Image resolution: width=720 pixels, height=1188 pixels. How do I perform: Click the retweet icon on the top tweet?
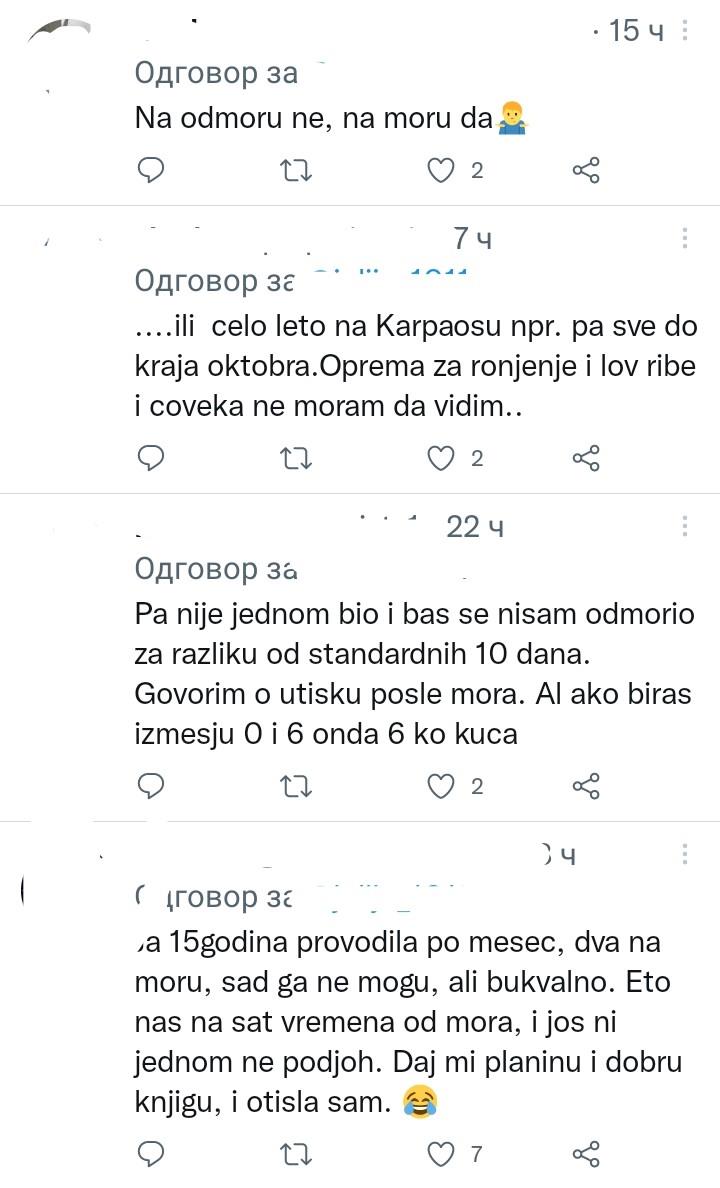(x=295, y=170)
